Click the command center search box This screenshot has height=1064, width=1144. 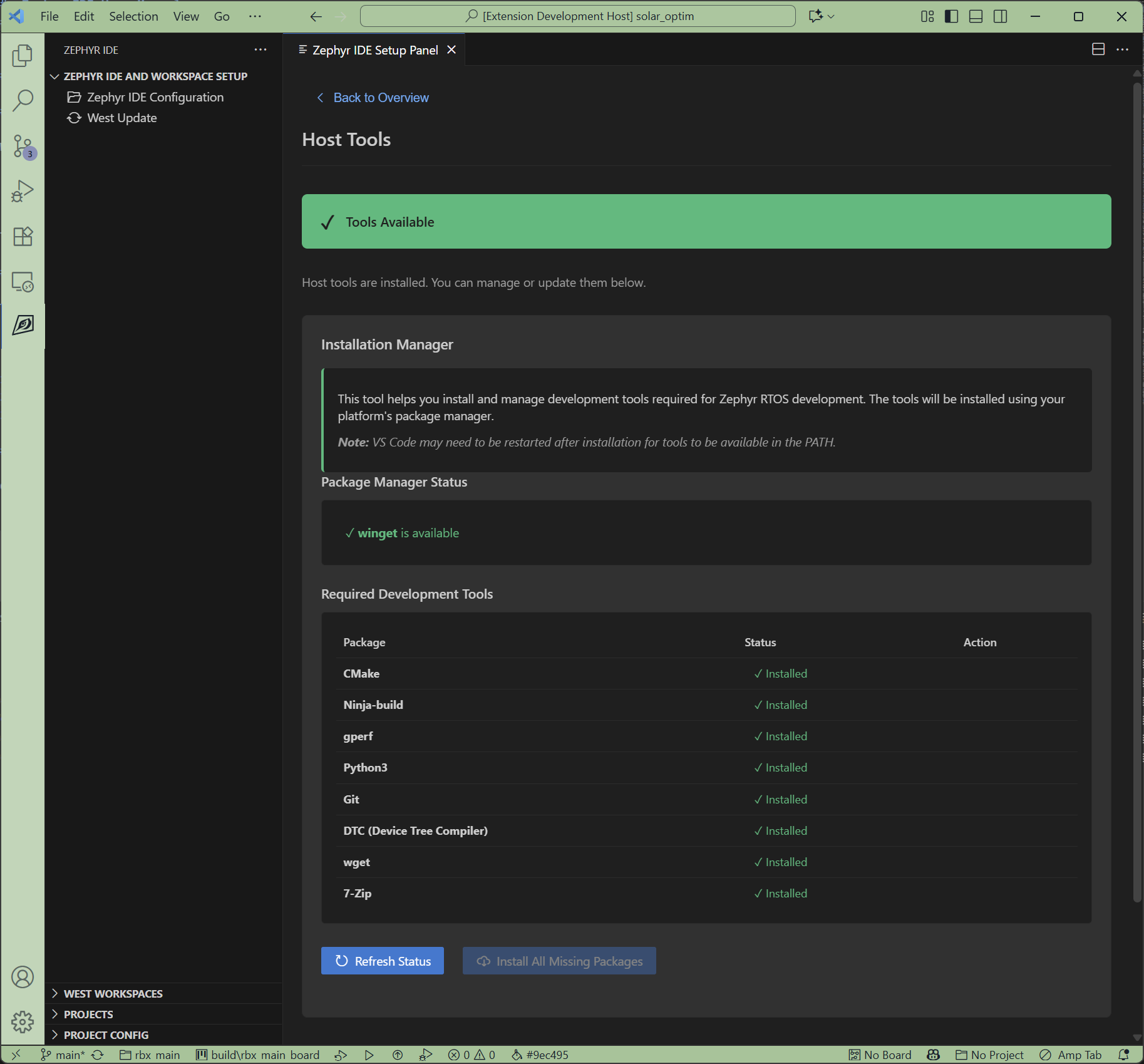(578, 16)
